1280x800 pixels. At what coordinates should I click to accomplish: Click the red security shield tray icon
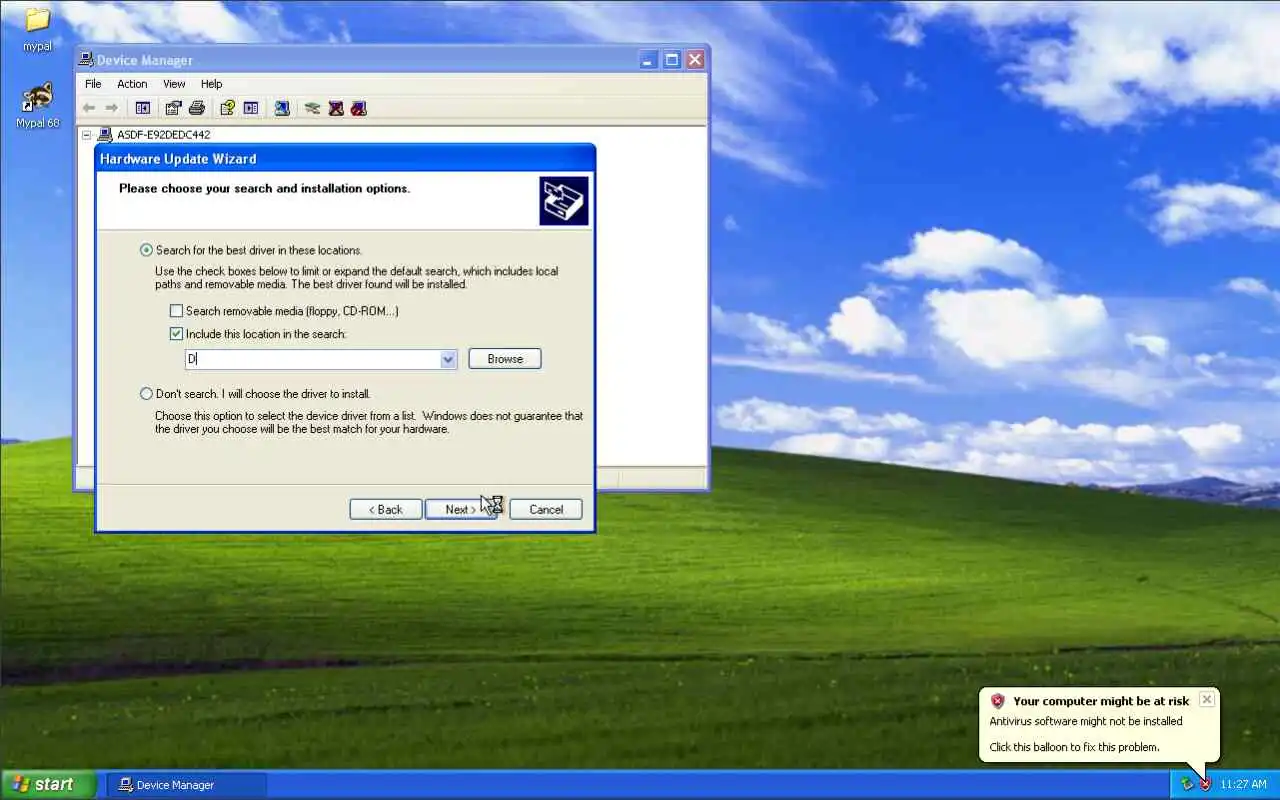(1205, 784)
